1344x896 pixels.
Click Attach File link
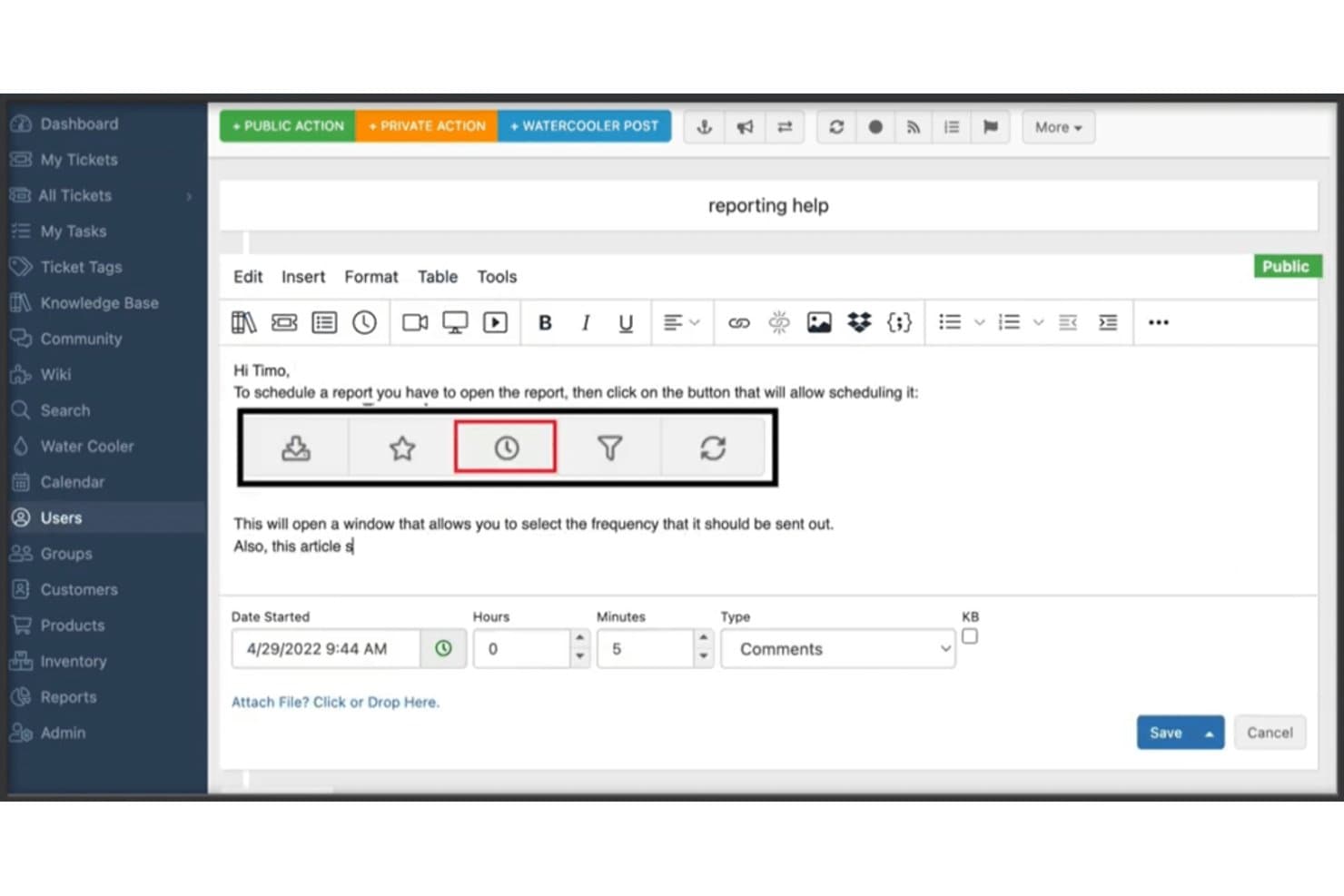click(335, 702)
